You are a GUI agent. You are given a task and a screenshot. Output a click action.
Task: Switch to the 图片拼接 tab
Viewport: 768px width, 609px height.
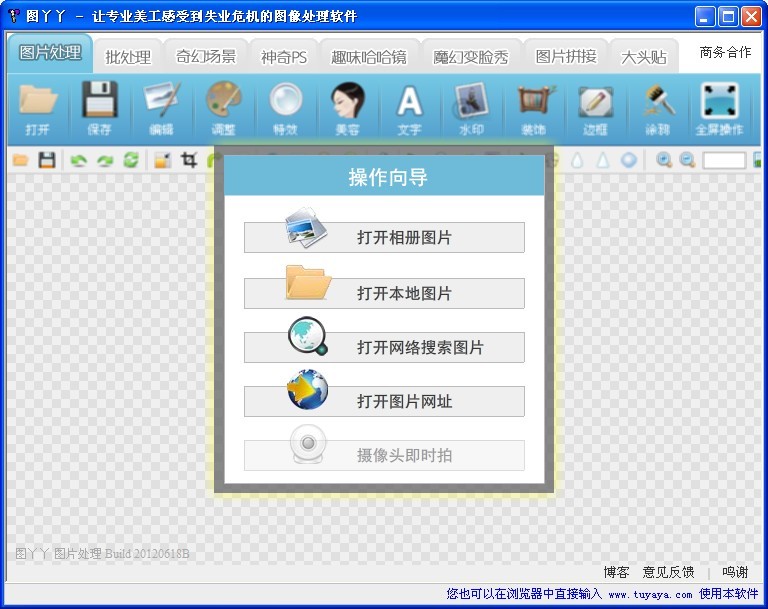[566, 57]
